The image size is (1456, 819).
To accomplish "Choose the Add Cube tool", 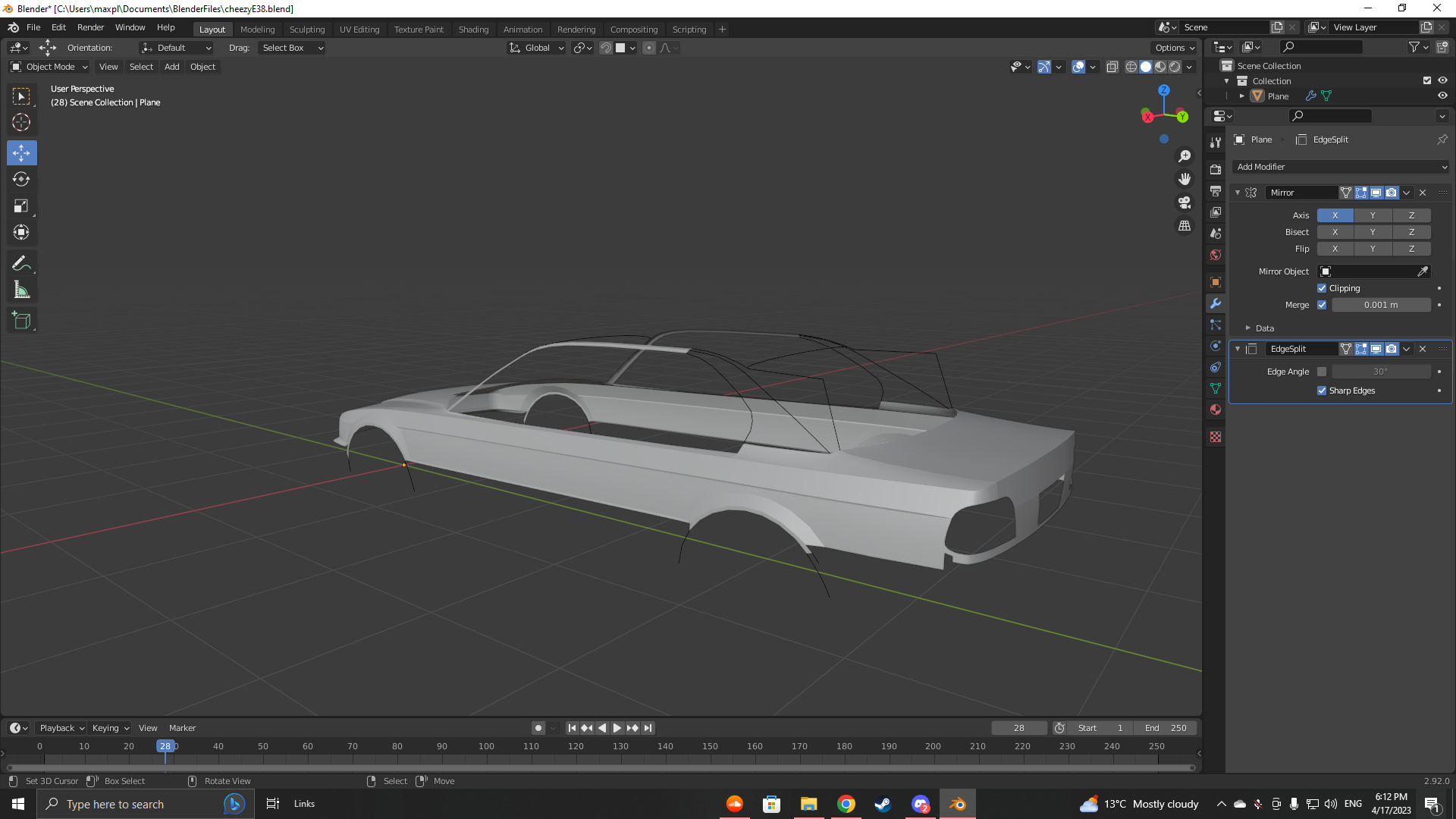I will coord(21,321).
